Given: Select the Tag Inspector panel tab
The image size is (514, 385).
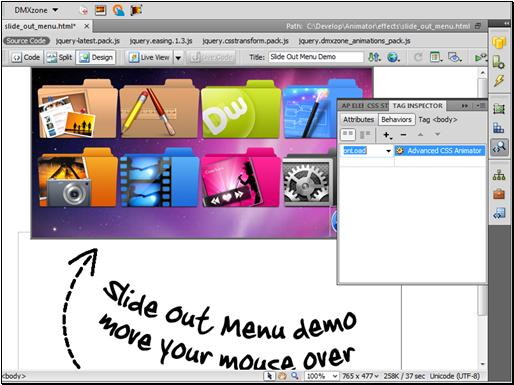Looking at the screenshot, I should pos(417,106).
